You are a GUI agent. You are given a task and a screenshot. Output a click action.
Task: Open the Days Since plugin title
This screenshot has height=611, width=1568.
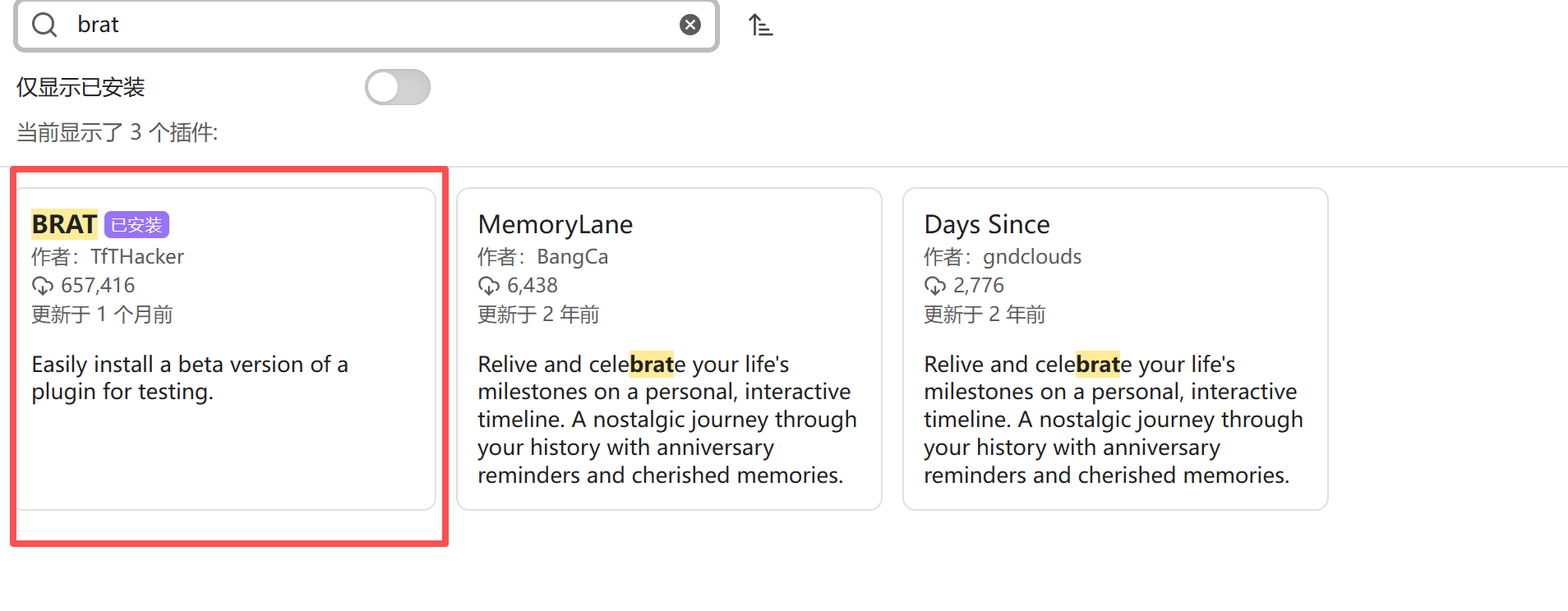[x=987, y=224]
